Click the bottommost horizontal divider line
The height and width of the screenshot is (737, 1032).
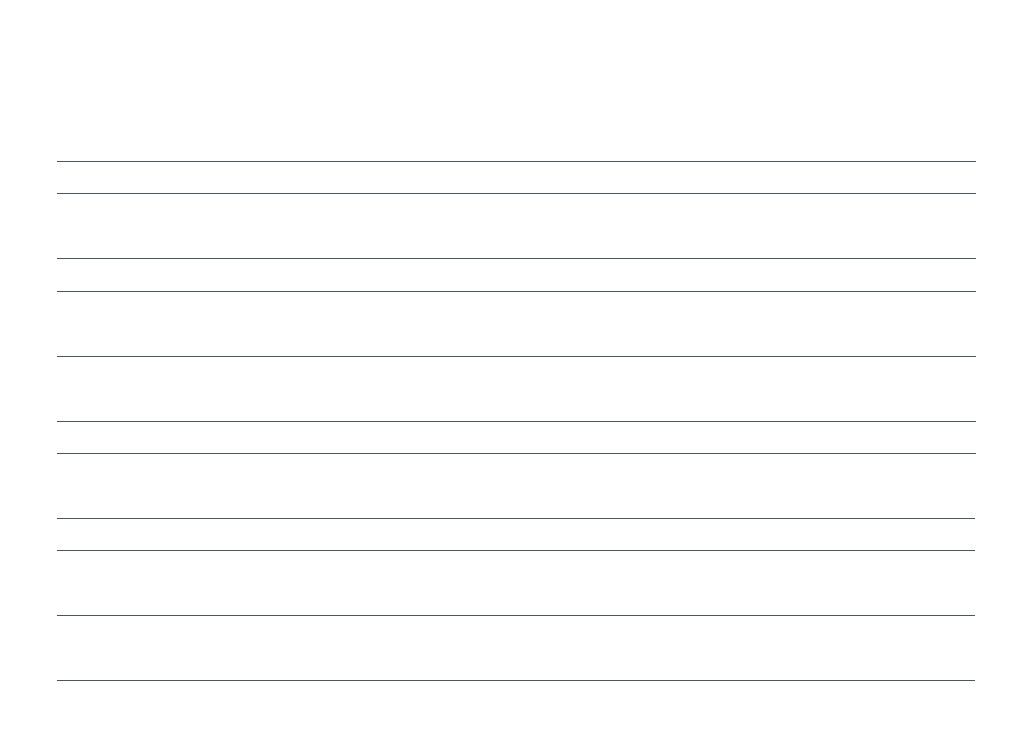point(516,680)
